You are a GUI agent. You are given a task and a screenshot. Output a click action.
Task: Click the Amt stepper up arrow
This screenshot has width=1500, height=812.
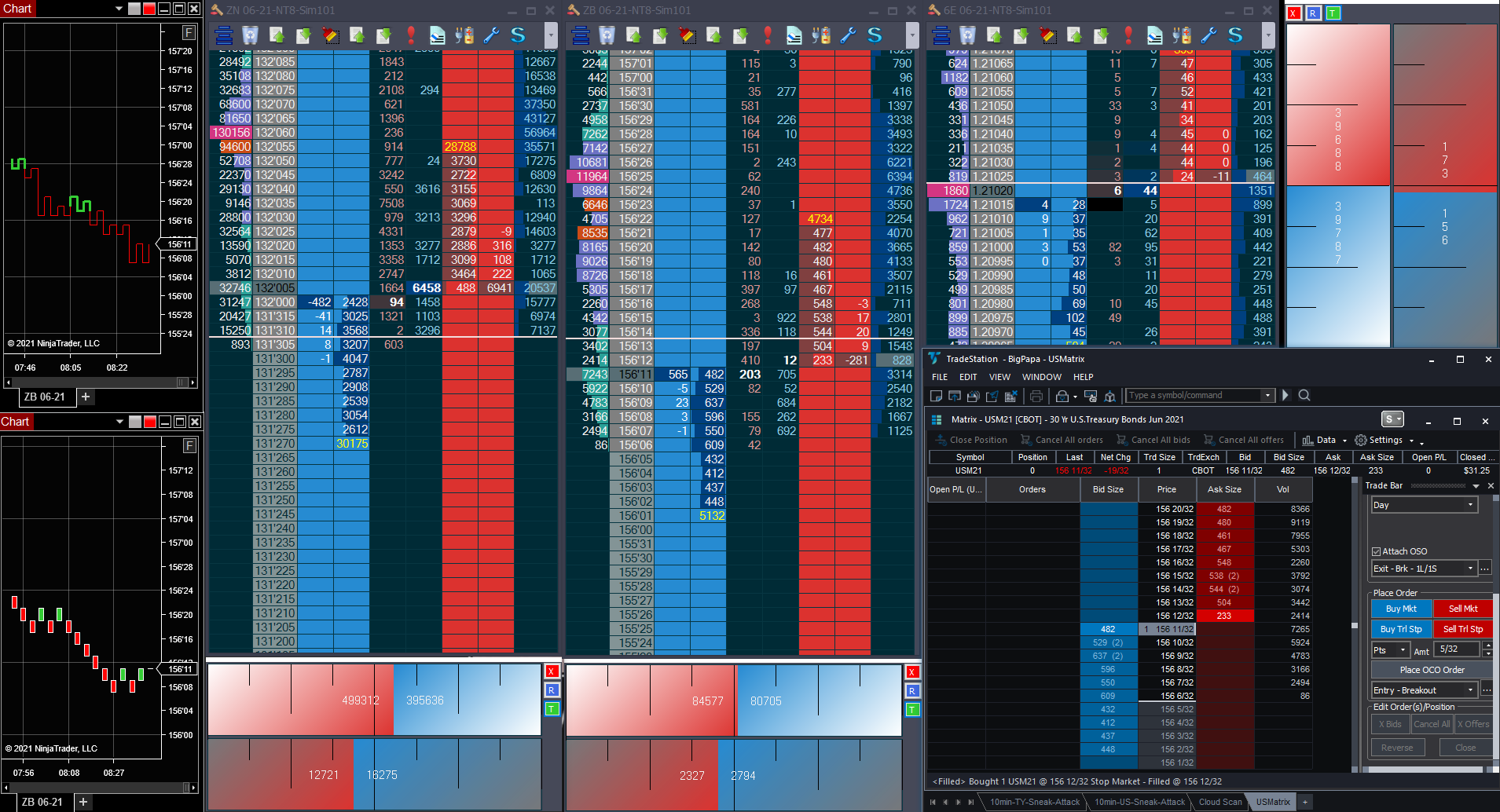point(1487,646)
